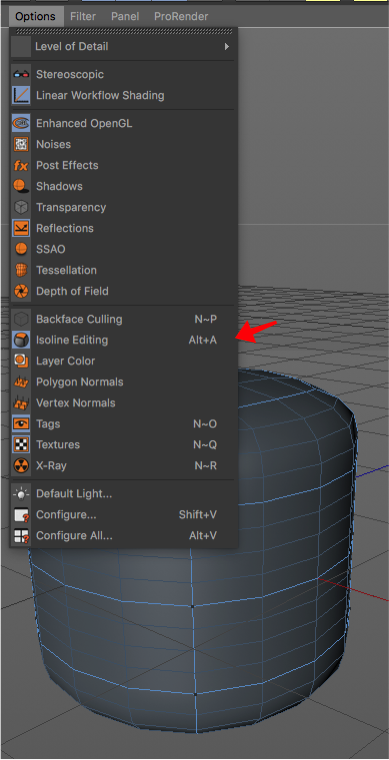This screenshot has height=760, width=389.
Task: Click the Tessellation icon
Action: (x=21, y=270)
